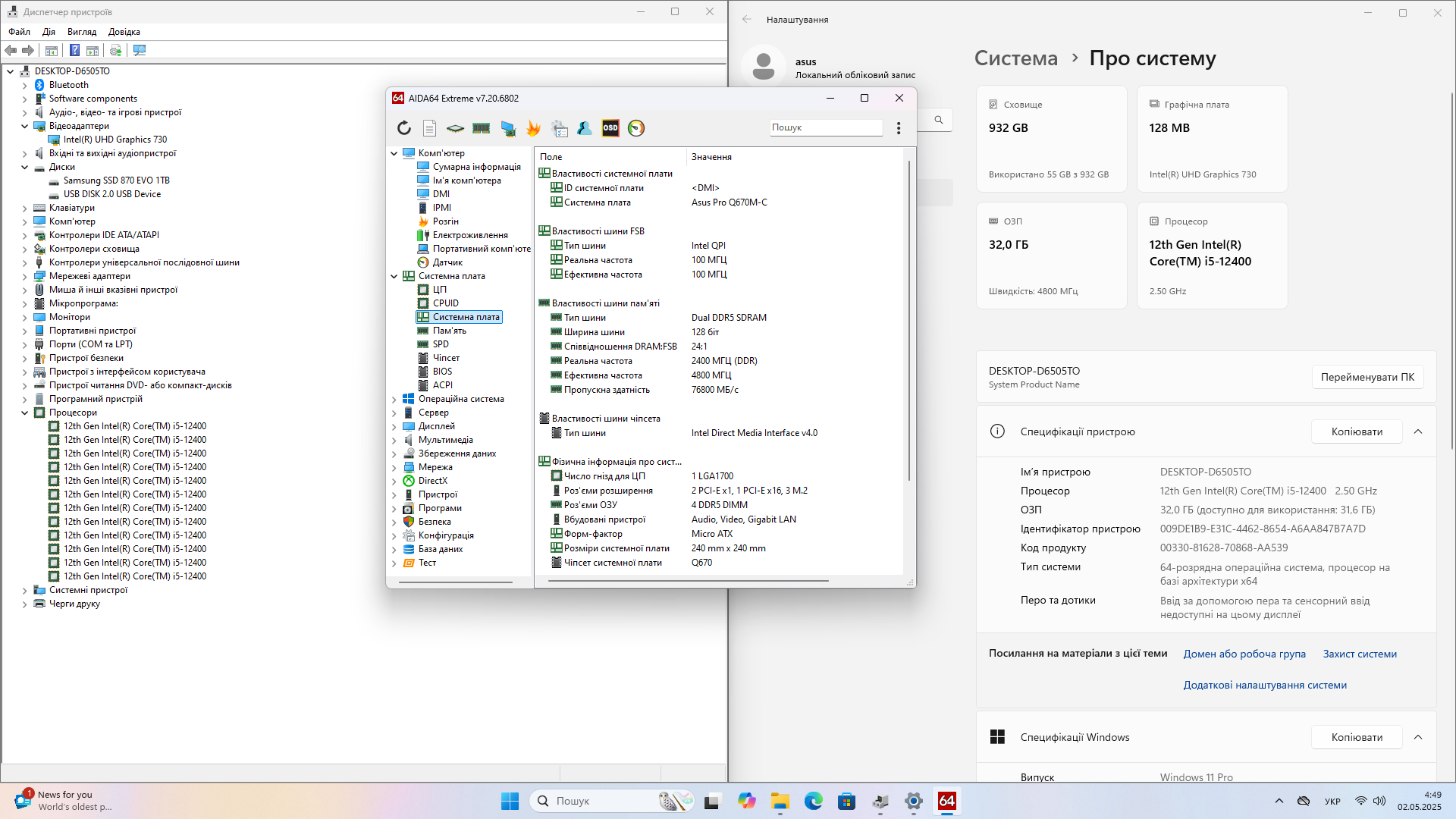
Task: Collapse the Системна плата branch in AIDA64 tree
Action: coord(394,277)
